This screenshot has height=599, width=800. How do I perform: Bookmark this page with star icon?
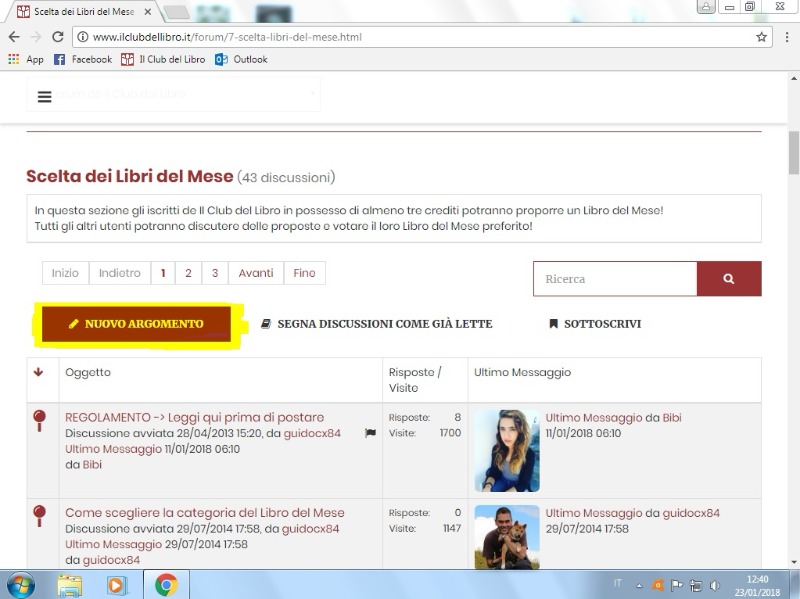coord(761,37)
